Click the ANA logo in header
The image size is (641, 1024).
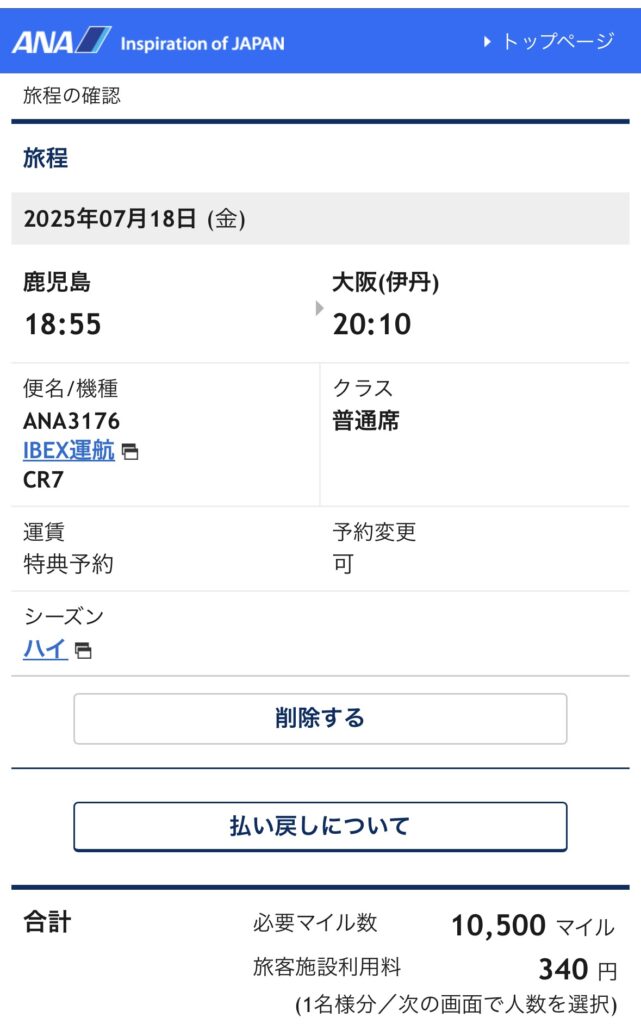(61, 41)
